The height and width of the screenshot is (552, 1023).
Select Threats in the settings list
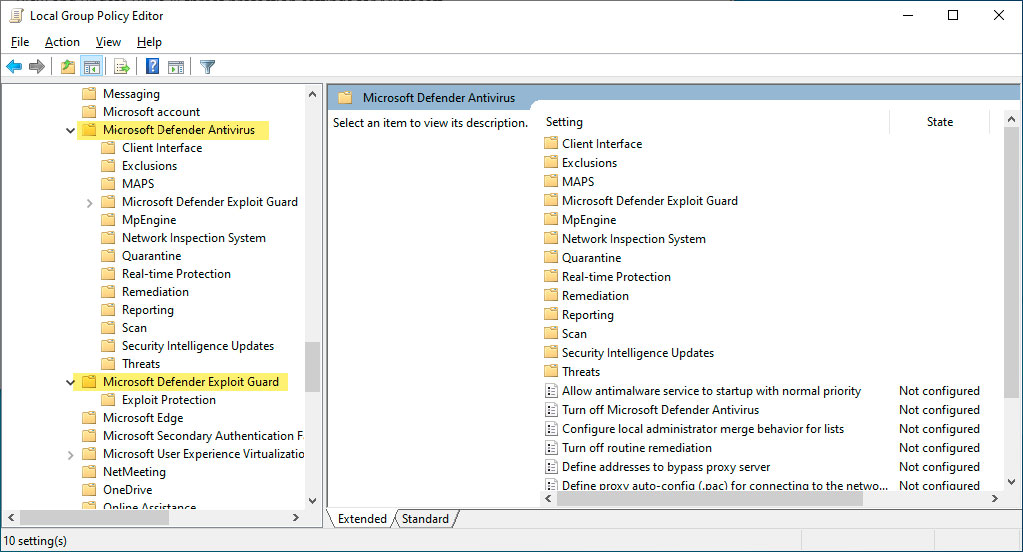(x=581, y=371)
